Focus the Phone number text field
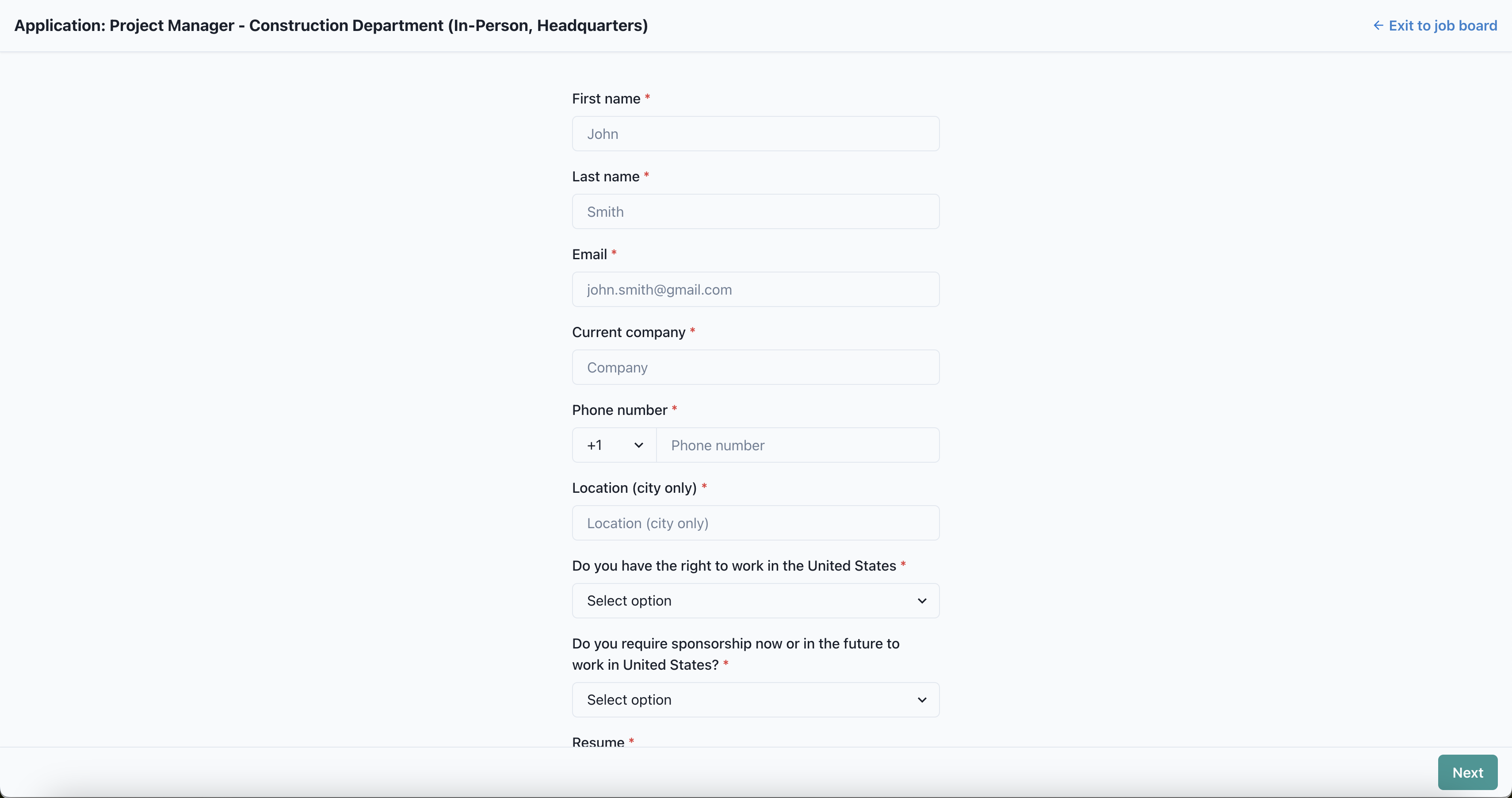 click(x=797, y=445)
